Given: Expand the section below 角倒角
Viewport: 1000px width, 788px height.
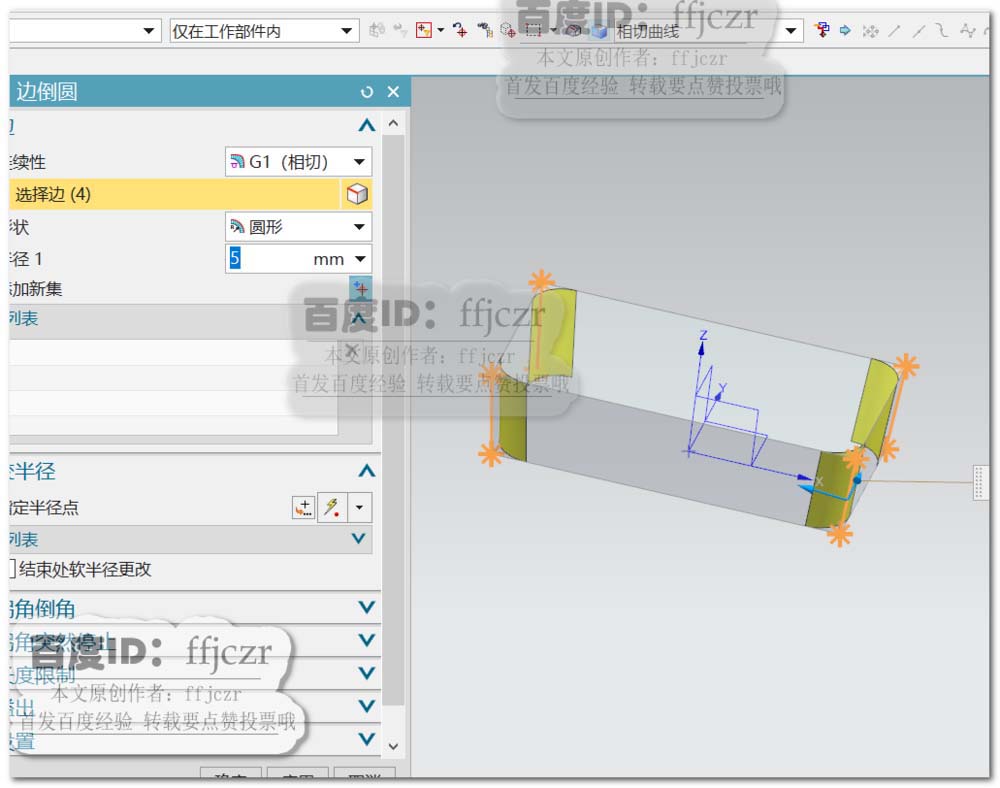Looking at the screenshot, I should (x=367, y=640).
